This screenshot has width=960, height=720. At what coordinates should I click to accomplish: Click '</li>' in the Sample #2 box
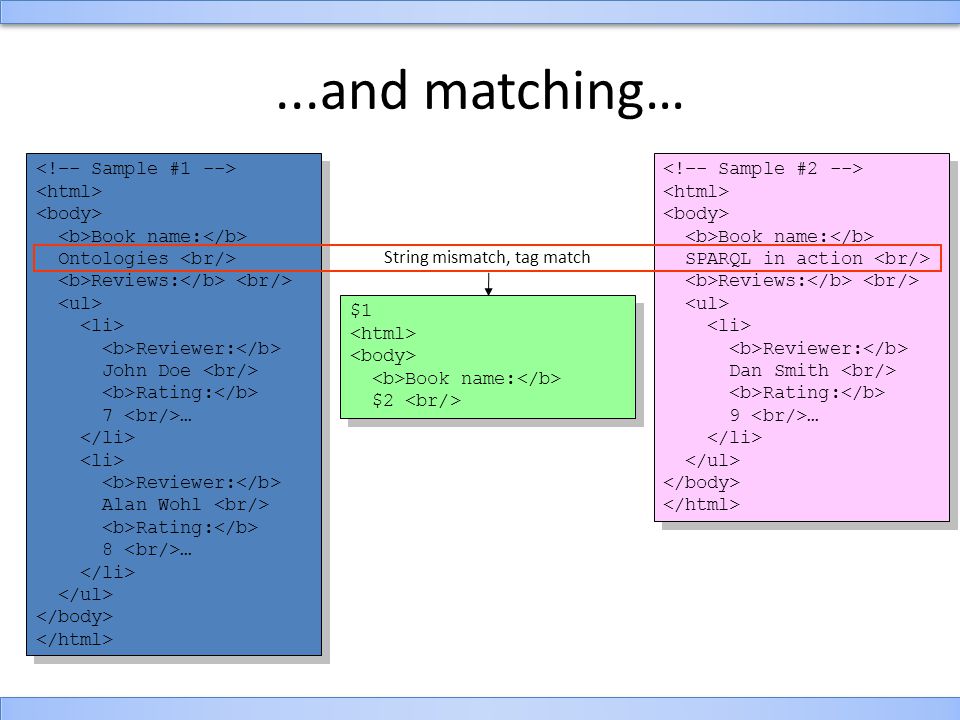click(735, 437)
